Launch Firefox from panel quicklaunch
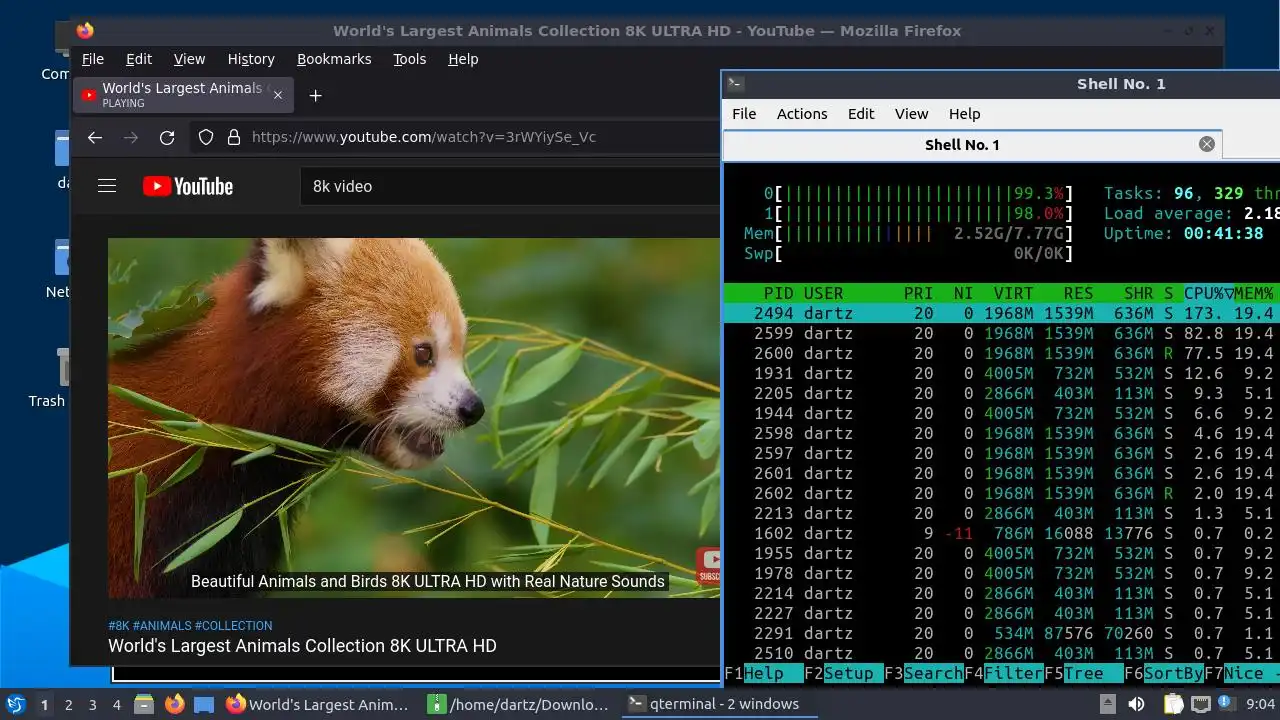 (175, 704)
